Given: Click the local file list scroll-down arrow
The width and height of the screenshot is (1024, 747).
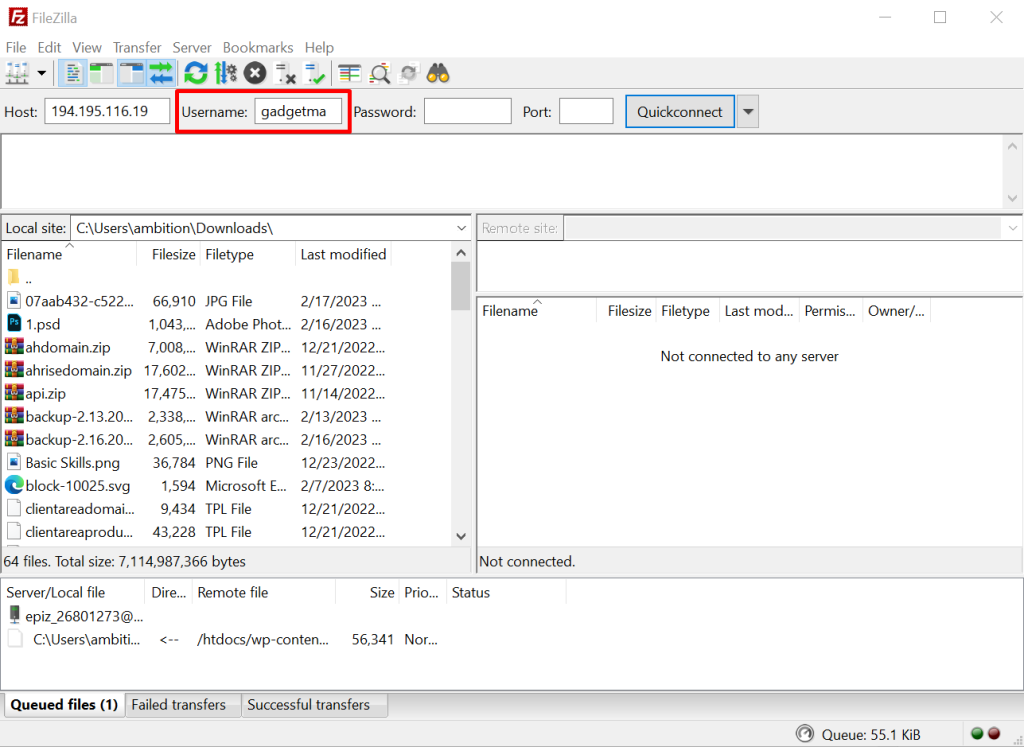Looking at the screenshot, I should pos(461,536).
